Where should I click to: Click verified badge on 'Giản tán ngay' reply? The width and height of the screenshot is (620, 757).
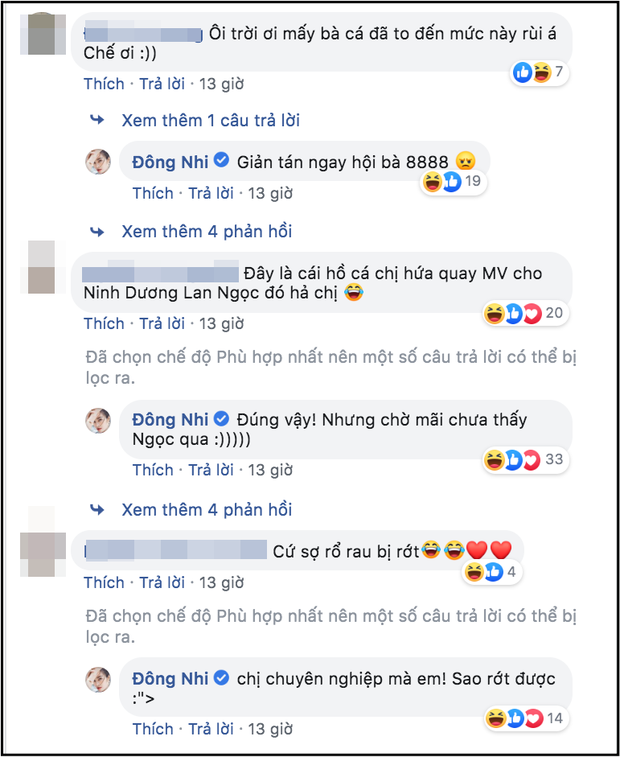click(x=221, y=160)
